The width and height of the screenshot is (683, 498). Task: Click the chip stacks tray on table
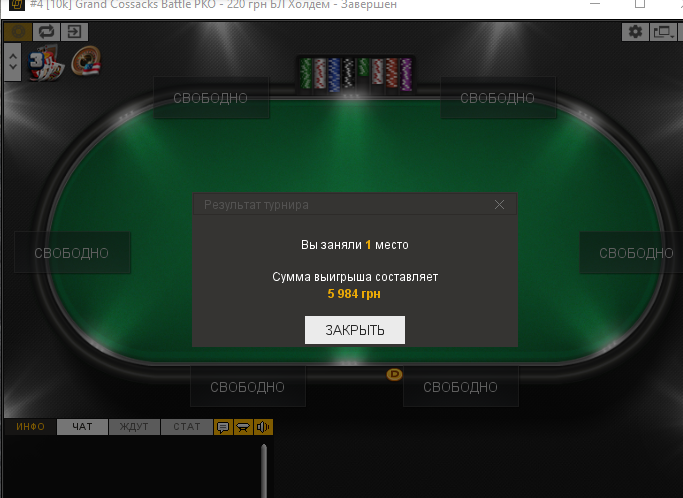(x=356, y=75)
